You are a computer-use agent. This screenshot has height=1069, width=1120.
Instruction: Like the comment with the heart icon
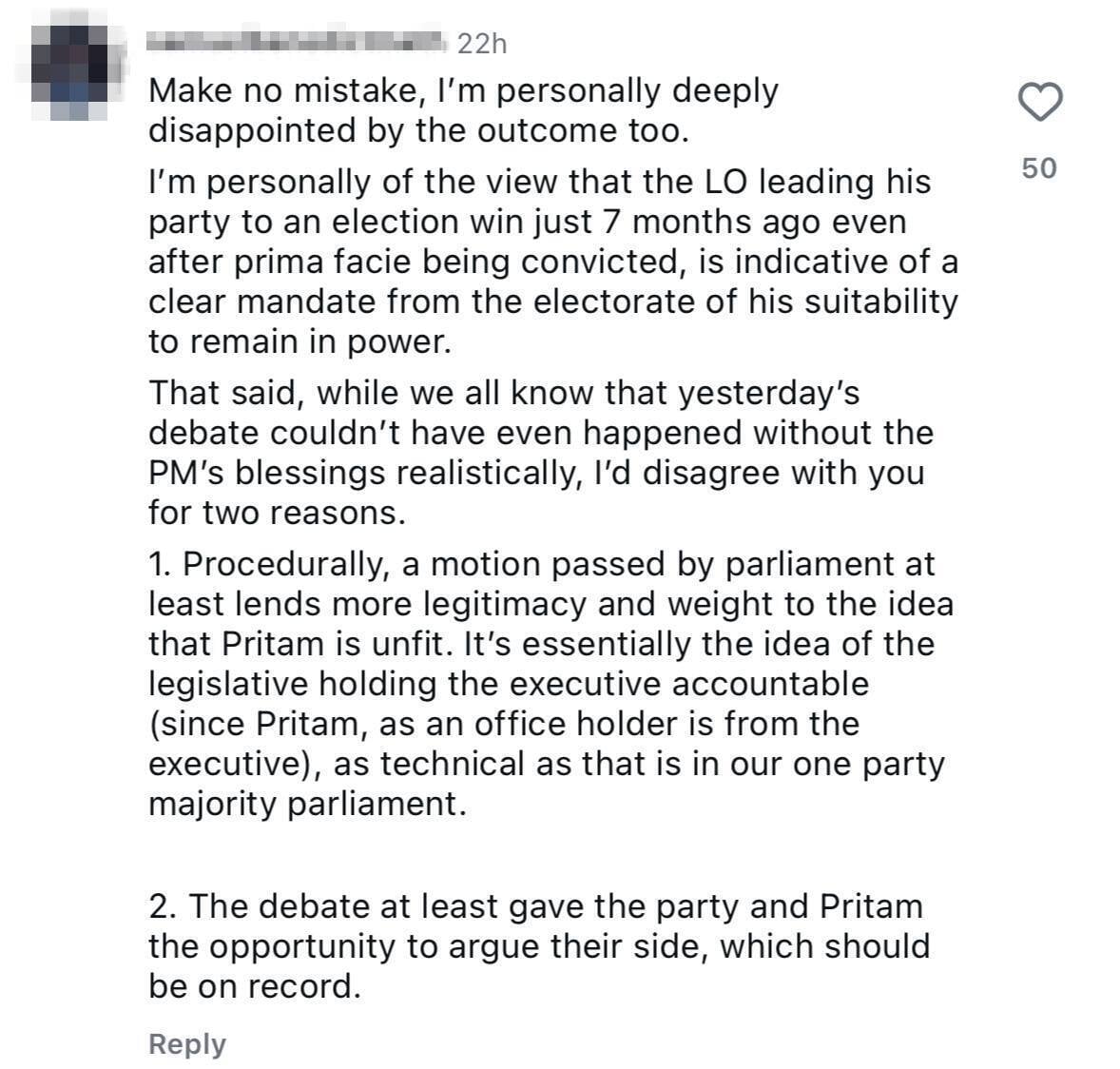coord(1039,102)
